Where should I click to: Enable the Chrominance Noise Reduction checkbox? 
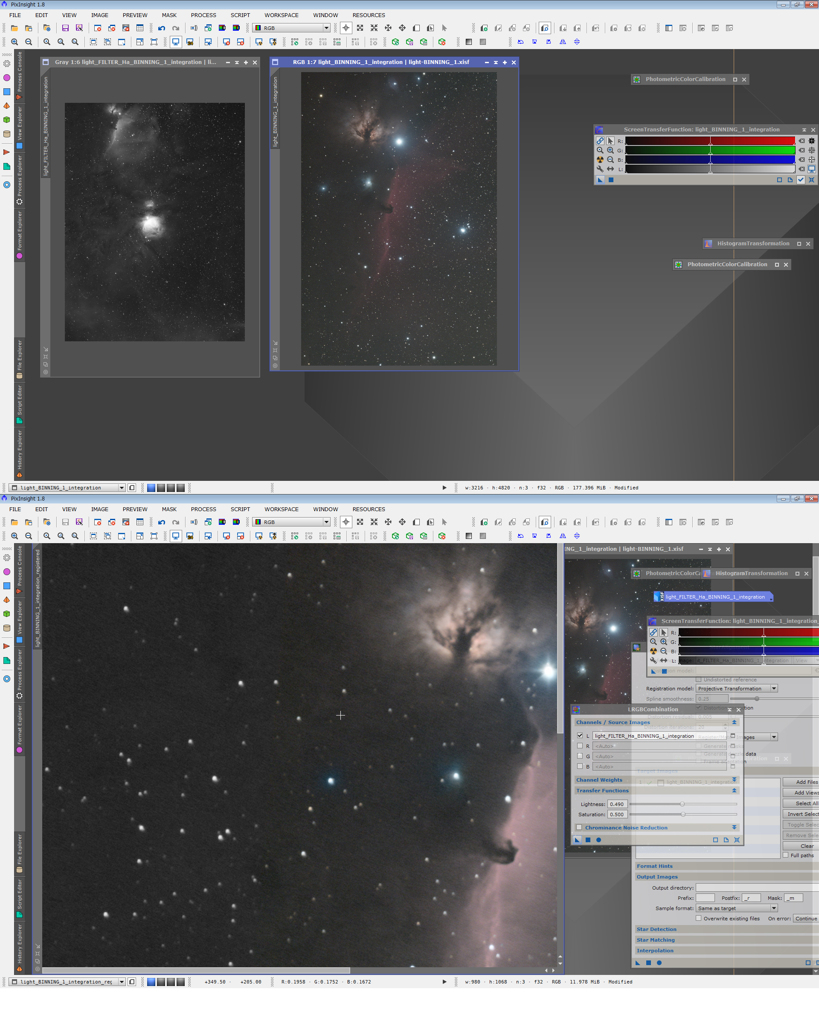(x=579, y=827)
